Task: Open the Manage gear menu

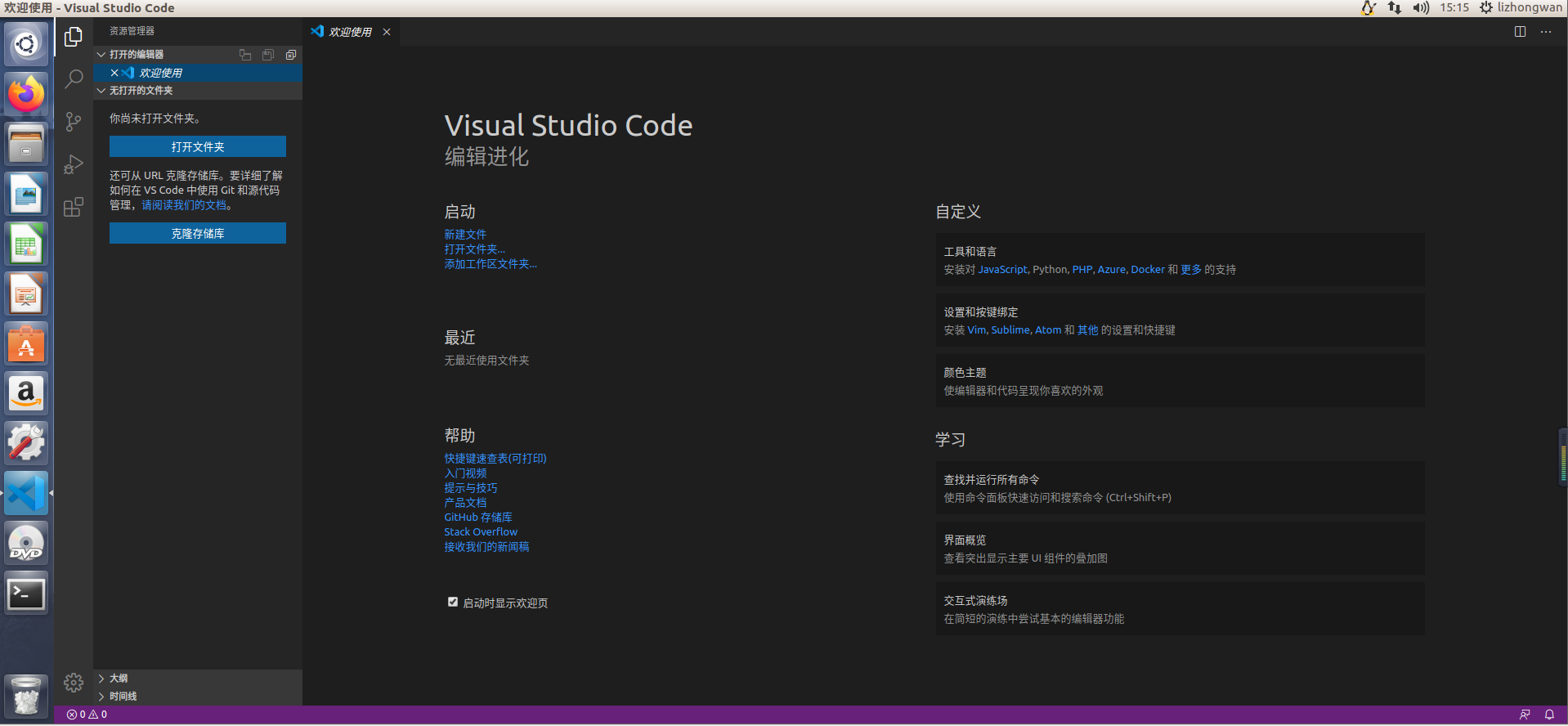Action: (74, 683)
